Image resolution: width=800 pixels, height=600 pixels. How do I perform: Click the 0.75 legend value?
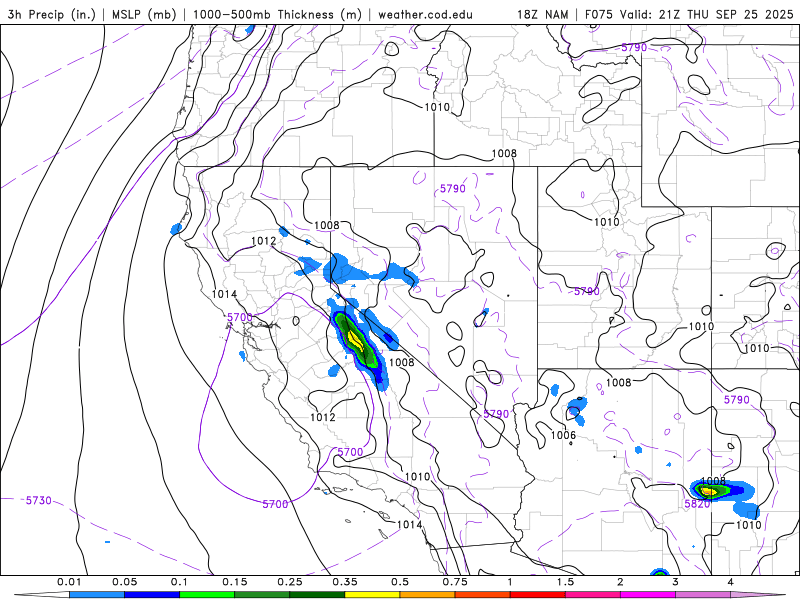(x=455, y=582)
